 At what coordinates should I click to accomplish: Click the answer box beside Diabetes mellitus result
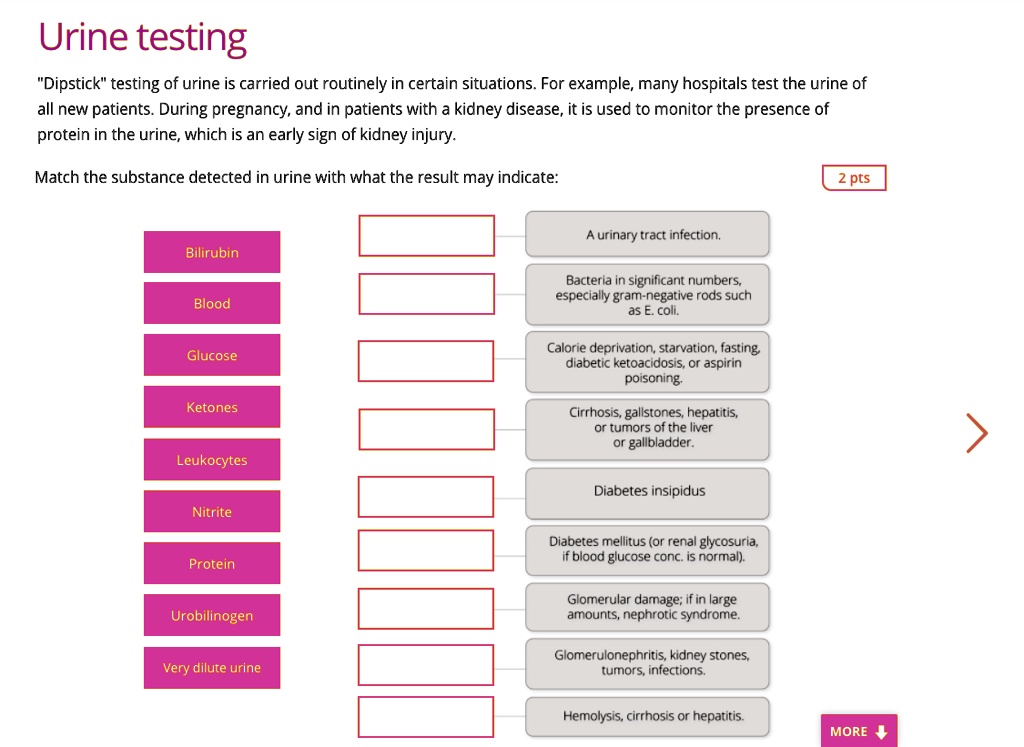pyautogui.click(x=426, y=550)
